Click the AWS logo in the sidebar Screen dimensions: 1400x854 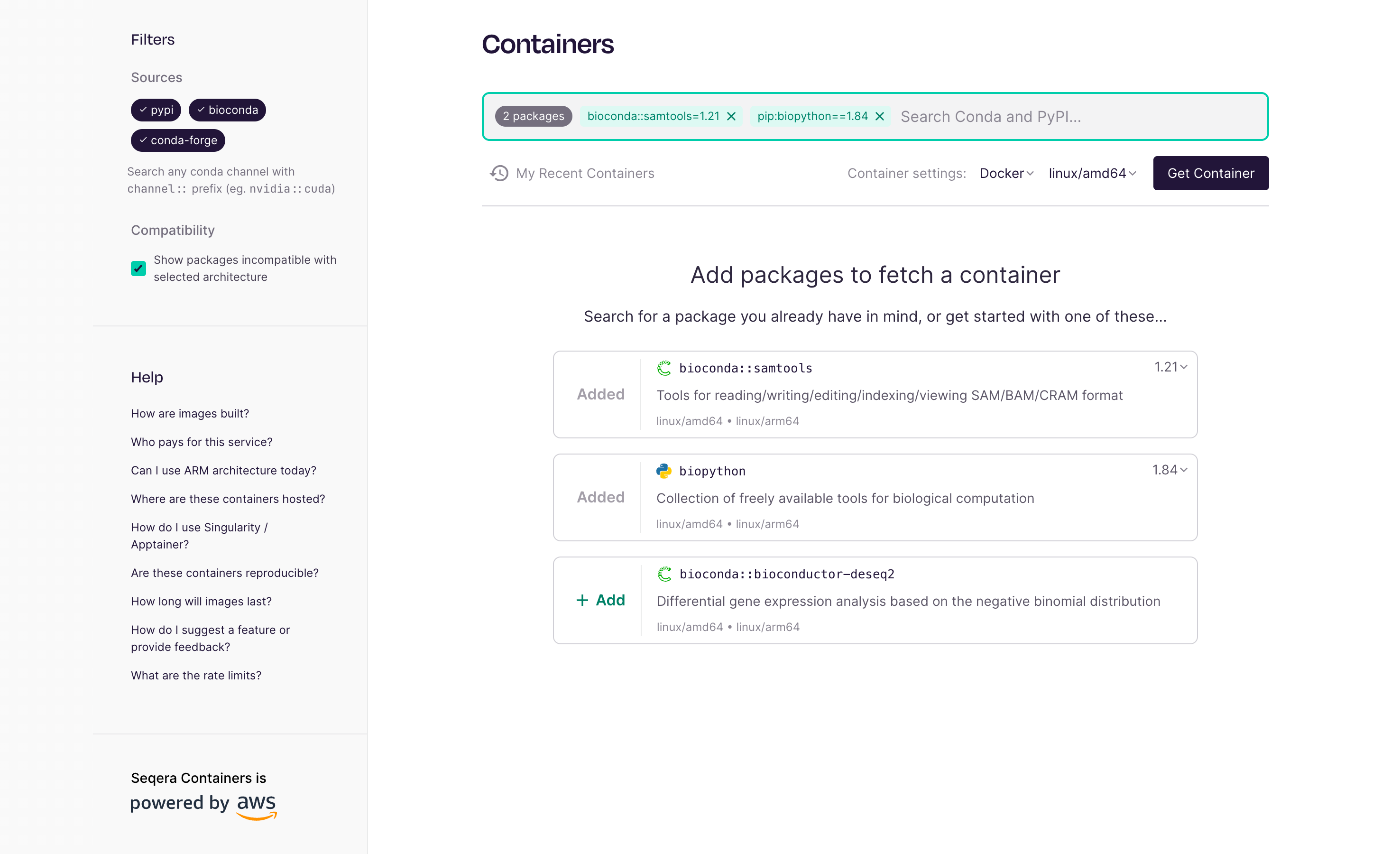(257, 807)
